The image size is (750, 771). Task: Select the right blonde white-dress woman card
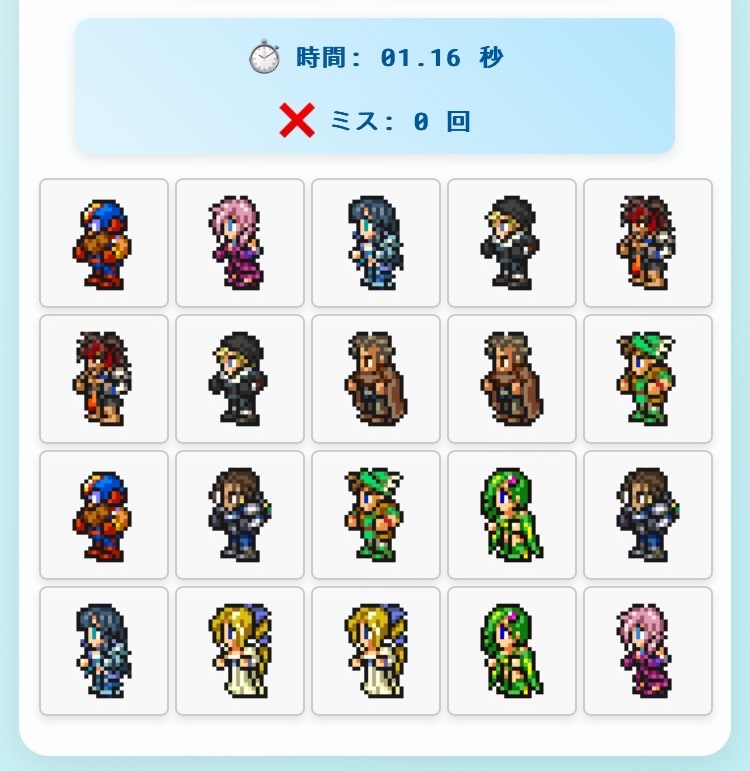coord(376,651)
